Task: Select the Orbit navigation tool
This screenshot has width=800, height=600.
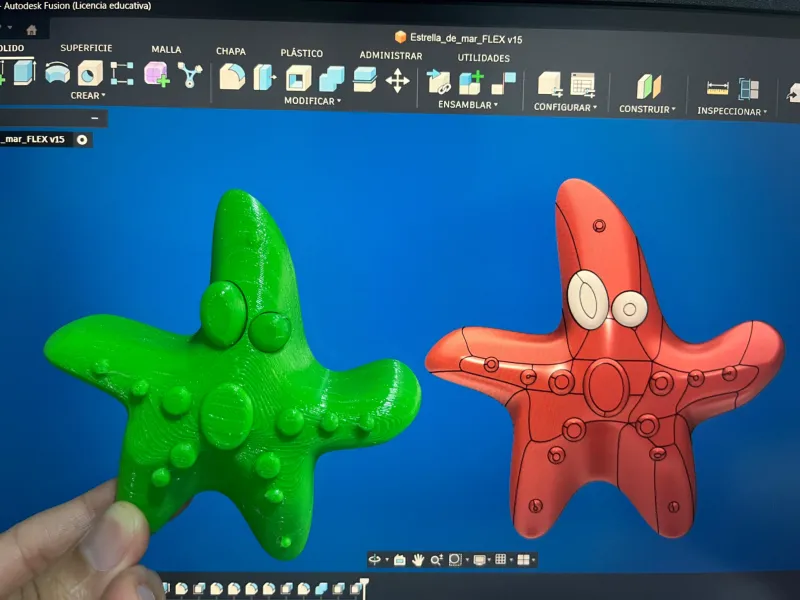Action: 374,560
